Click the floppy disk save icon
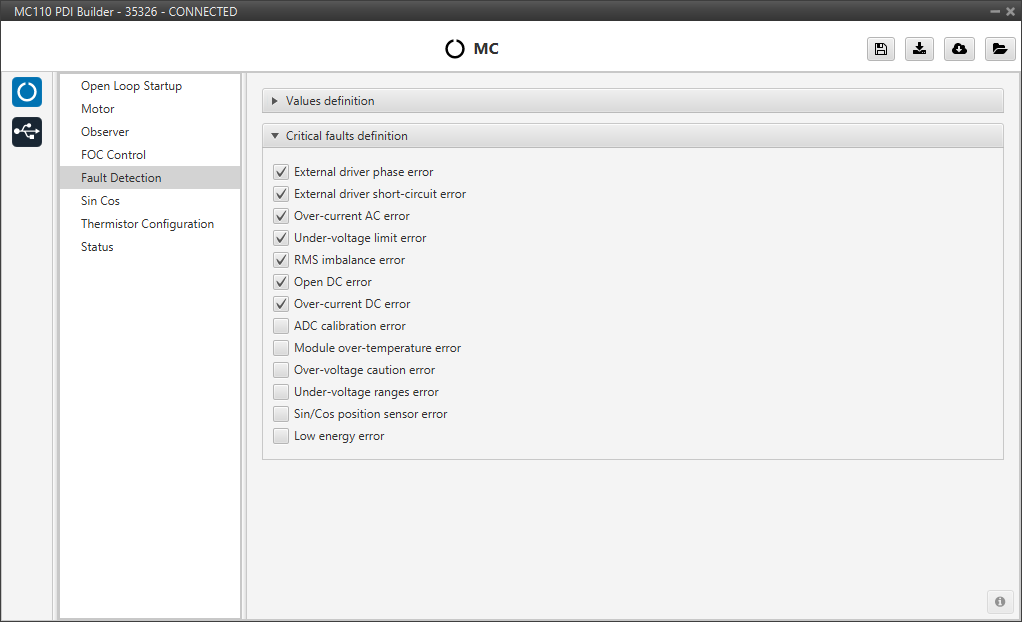 tap(880, 49)
